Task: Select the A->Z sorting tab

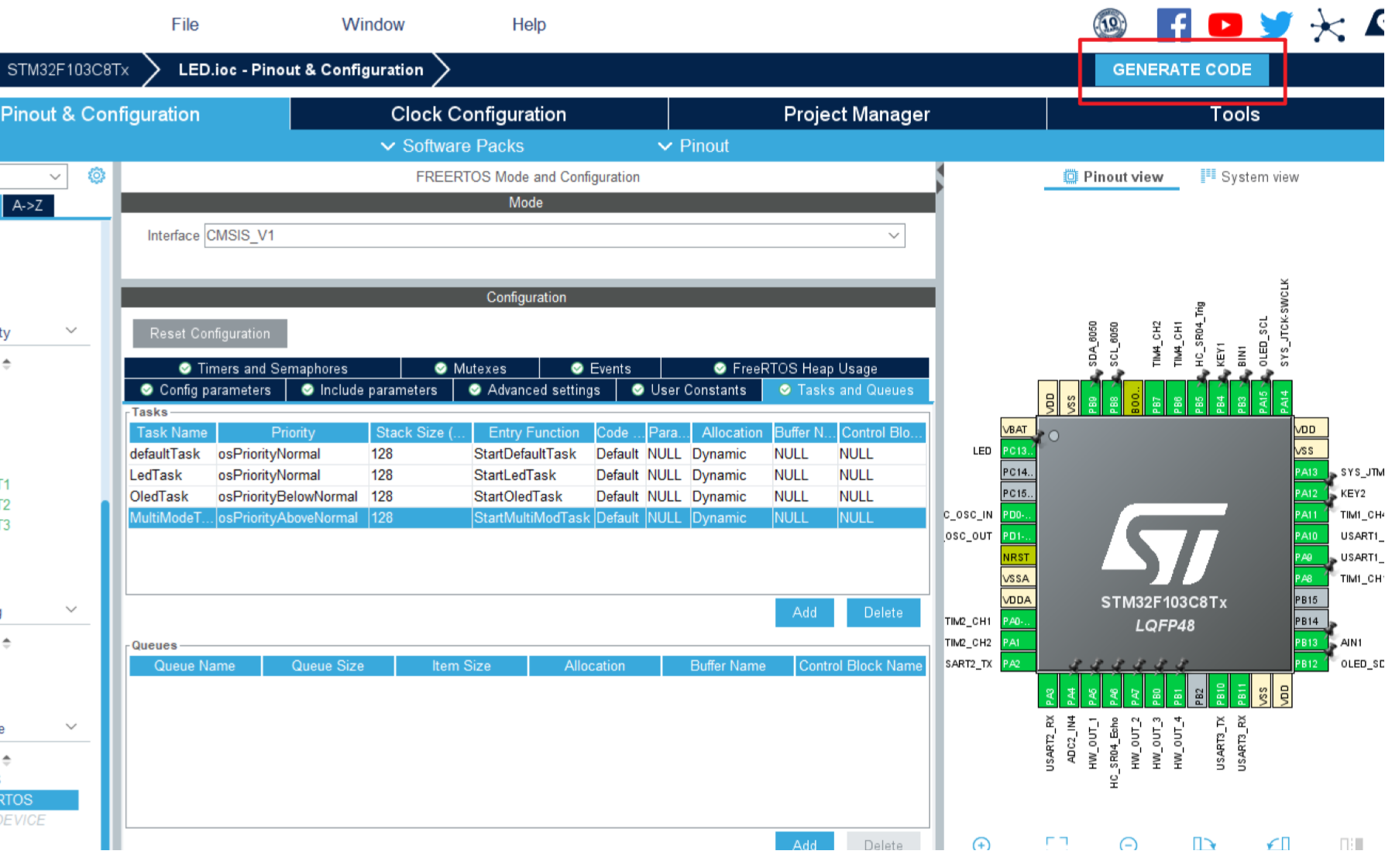Action: click(x=28, y=205)
